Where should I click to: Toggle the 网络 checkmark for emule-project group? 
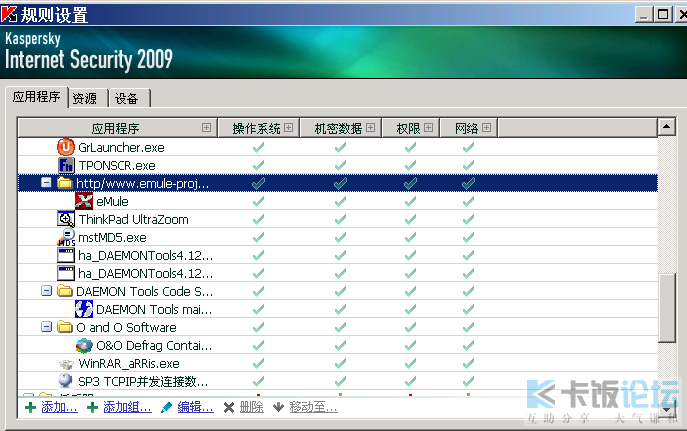click(x=468, y=183)
